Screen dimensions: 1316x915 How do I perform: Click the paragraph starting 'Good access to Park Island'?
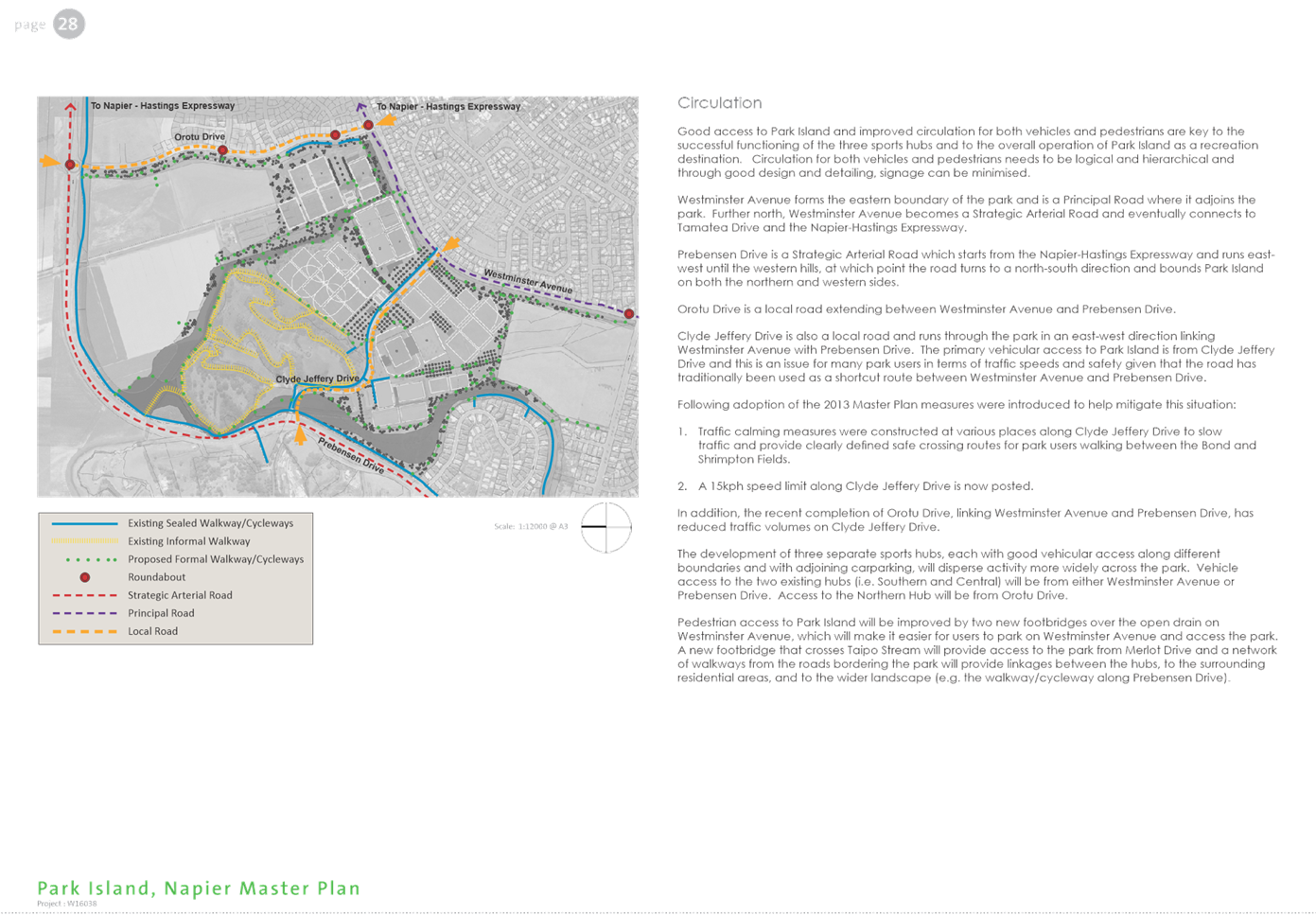[x=968, y=152]
